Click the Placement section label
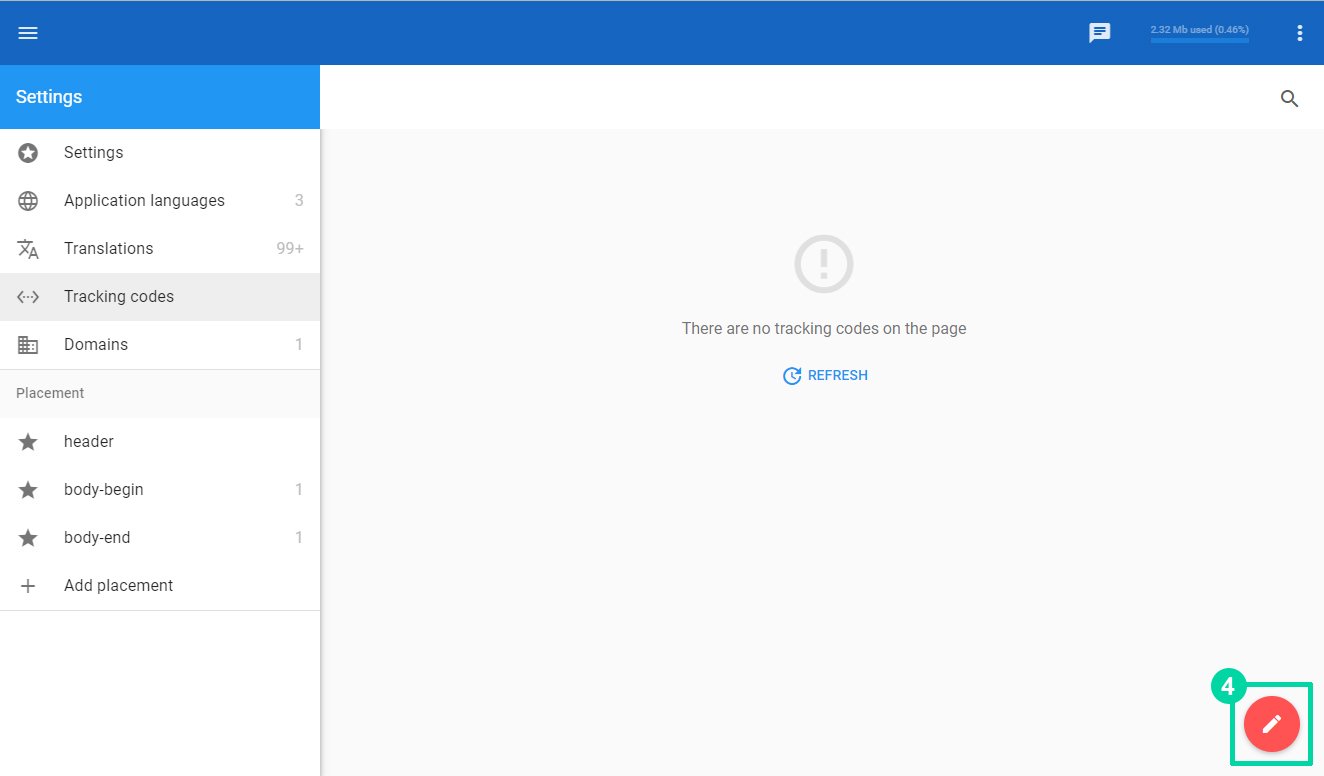 click(x=50, y=393)
